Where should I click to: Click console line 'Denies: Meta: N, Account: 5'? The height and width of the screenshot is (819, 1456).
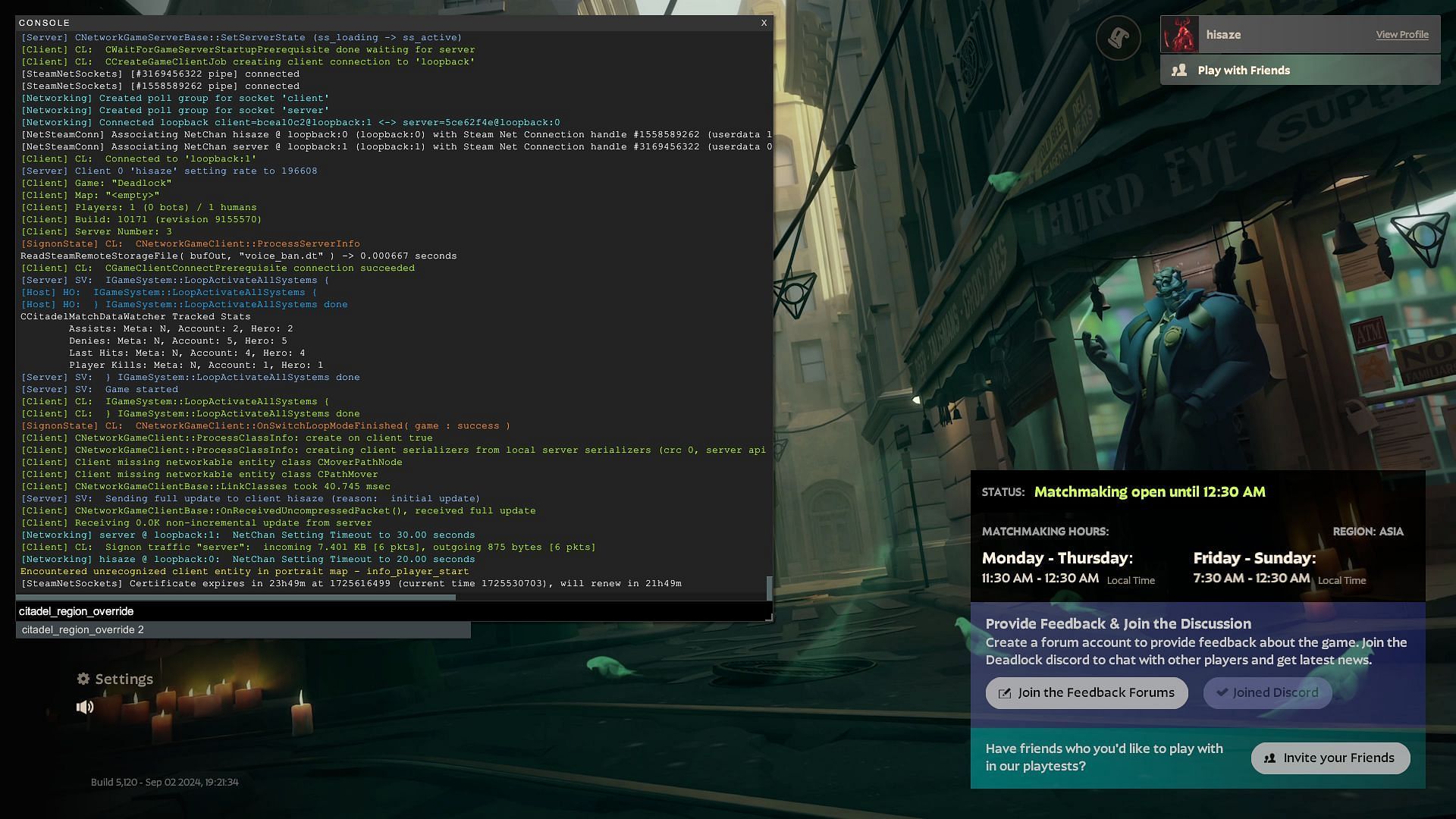point(177,340)
